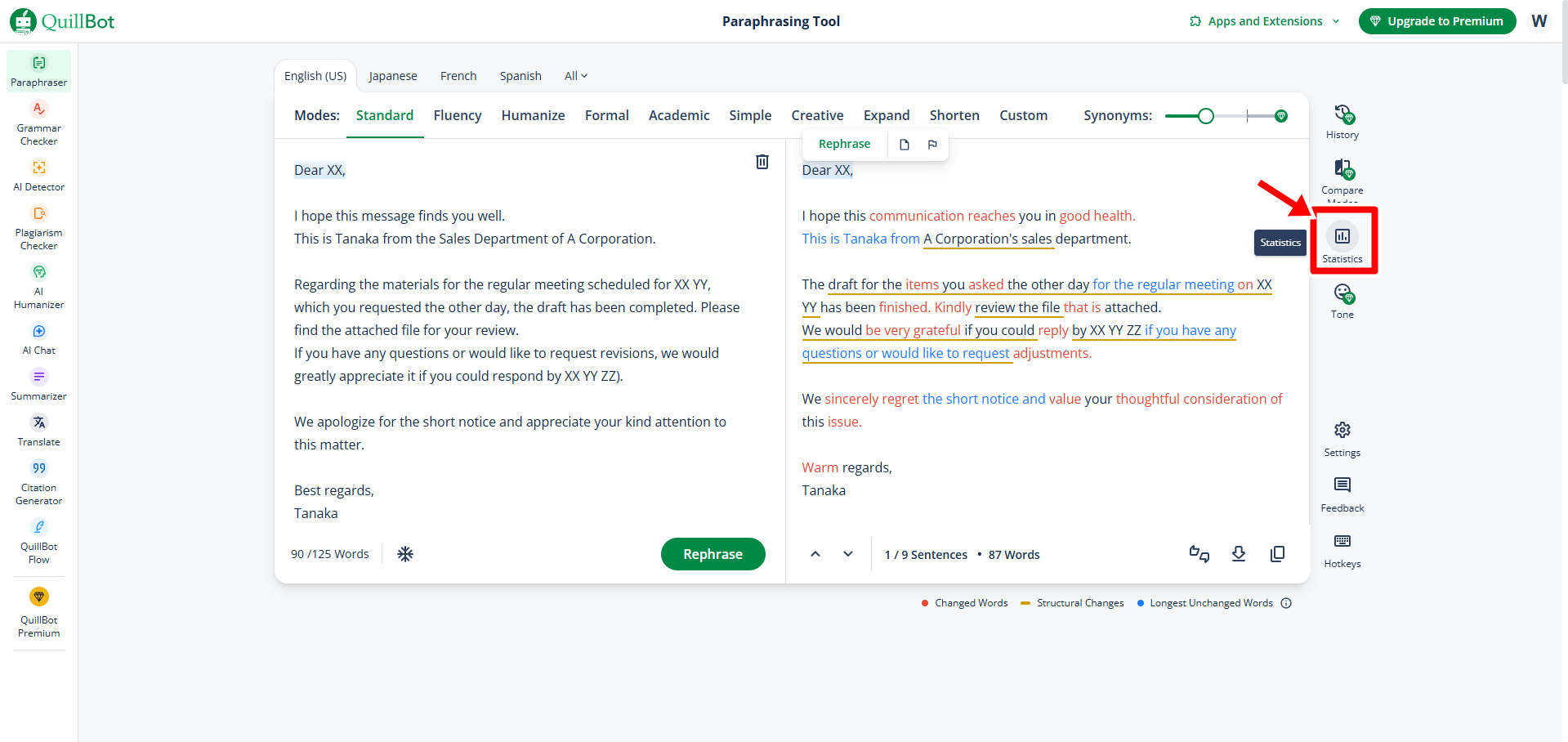Set Synonyms slider to premium maximum
The width and height of the screenshot is (1568, 742).
[1281, 116]
